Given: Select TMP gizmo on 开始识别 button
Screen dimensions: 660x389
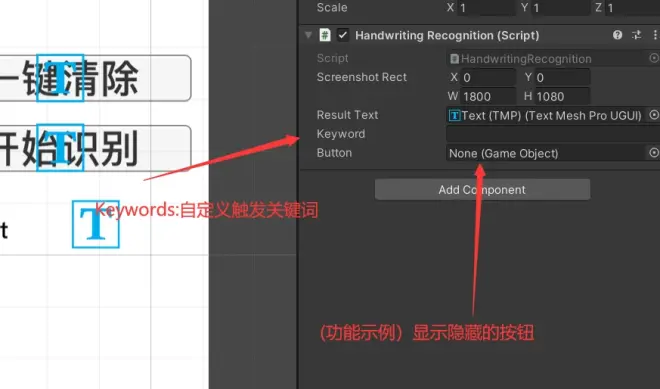Looking at the screenshot, I should click(60, 148).
